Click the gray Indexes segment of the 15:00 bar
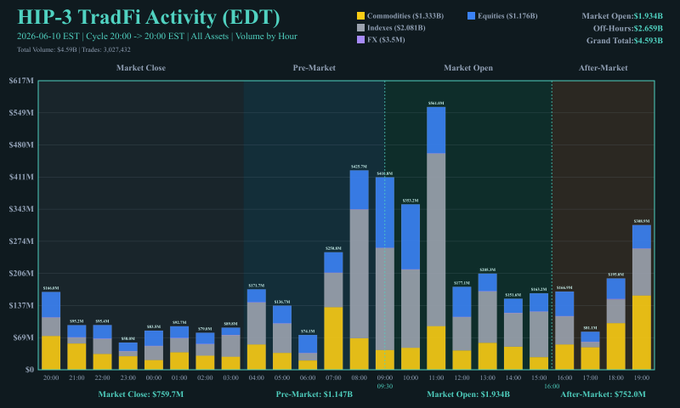Viewport: 680px width, 408px height. tap(539, 334)
